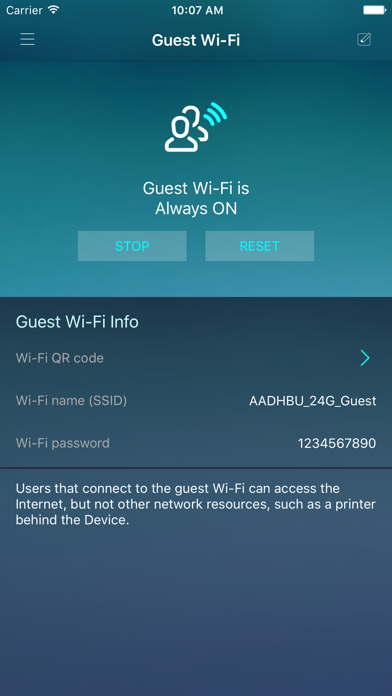Image resolution: width=392 pixels, height=696 pixels.
Task: Tap the Carrier label in status bar
Action: (25, 10)
